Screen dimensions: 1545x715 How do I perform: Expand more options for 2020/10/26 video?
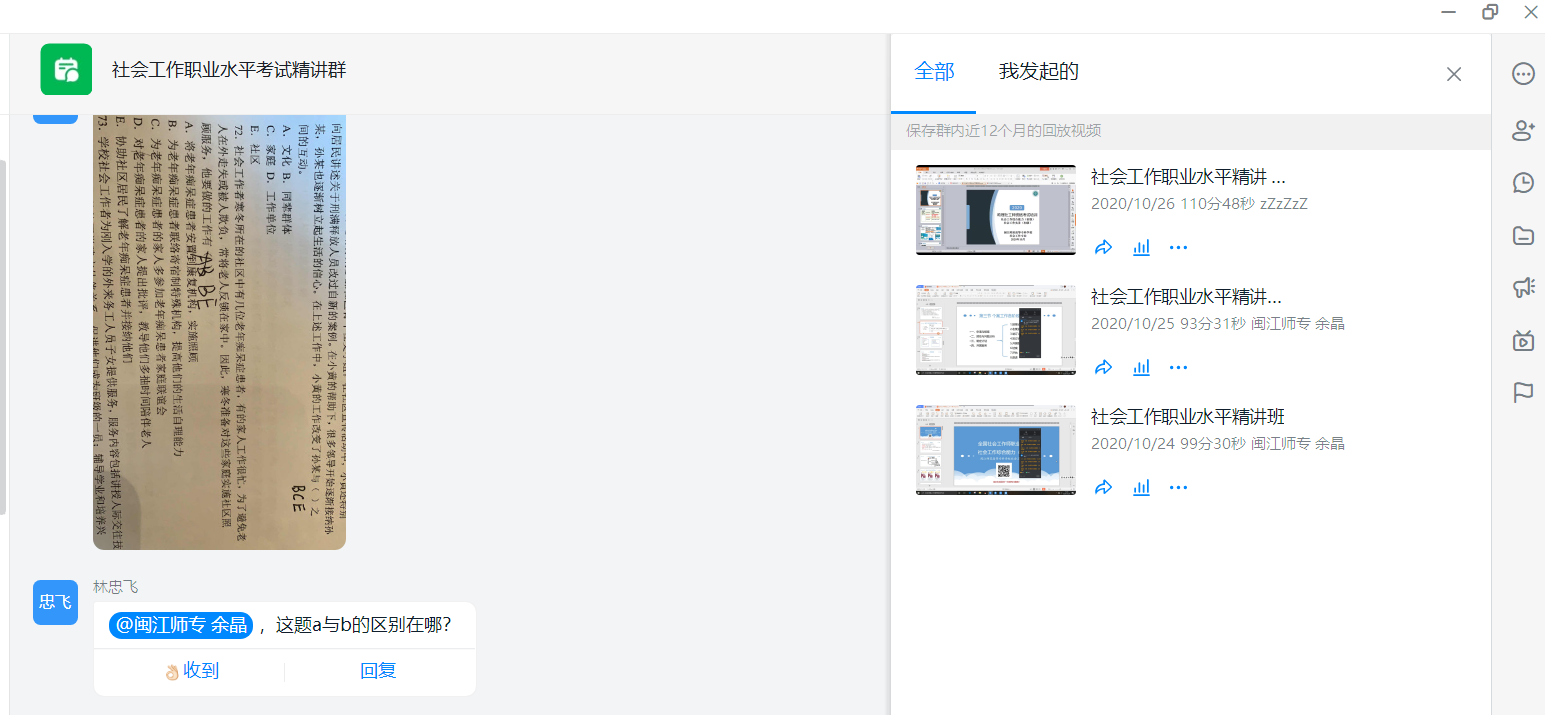pyautogui.click(x=1178, y=247)
